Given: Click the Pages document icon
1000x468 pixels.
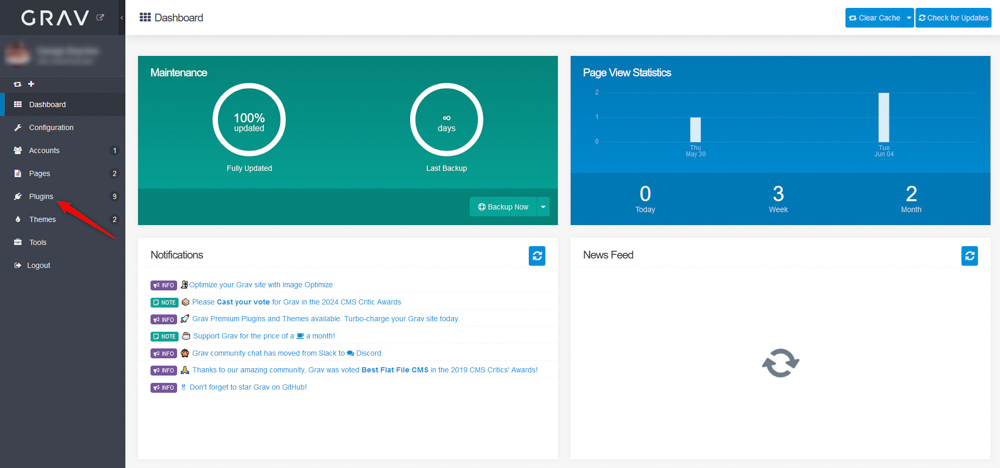Looking at the screenshot, I should [17, 173].
